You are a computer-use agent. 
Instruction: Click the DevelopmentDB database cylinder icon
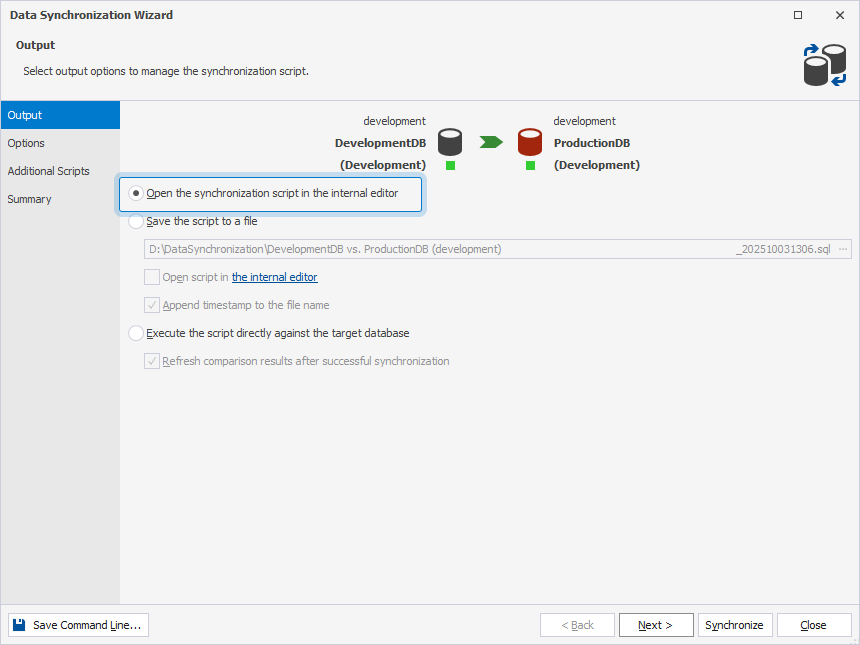point(449,140)
